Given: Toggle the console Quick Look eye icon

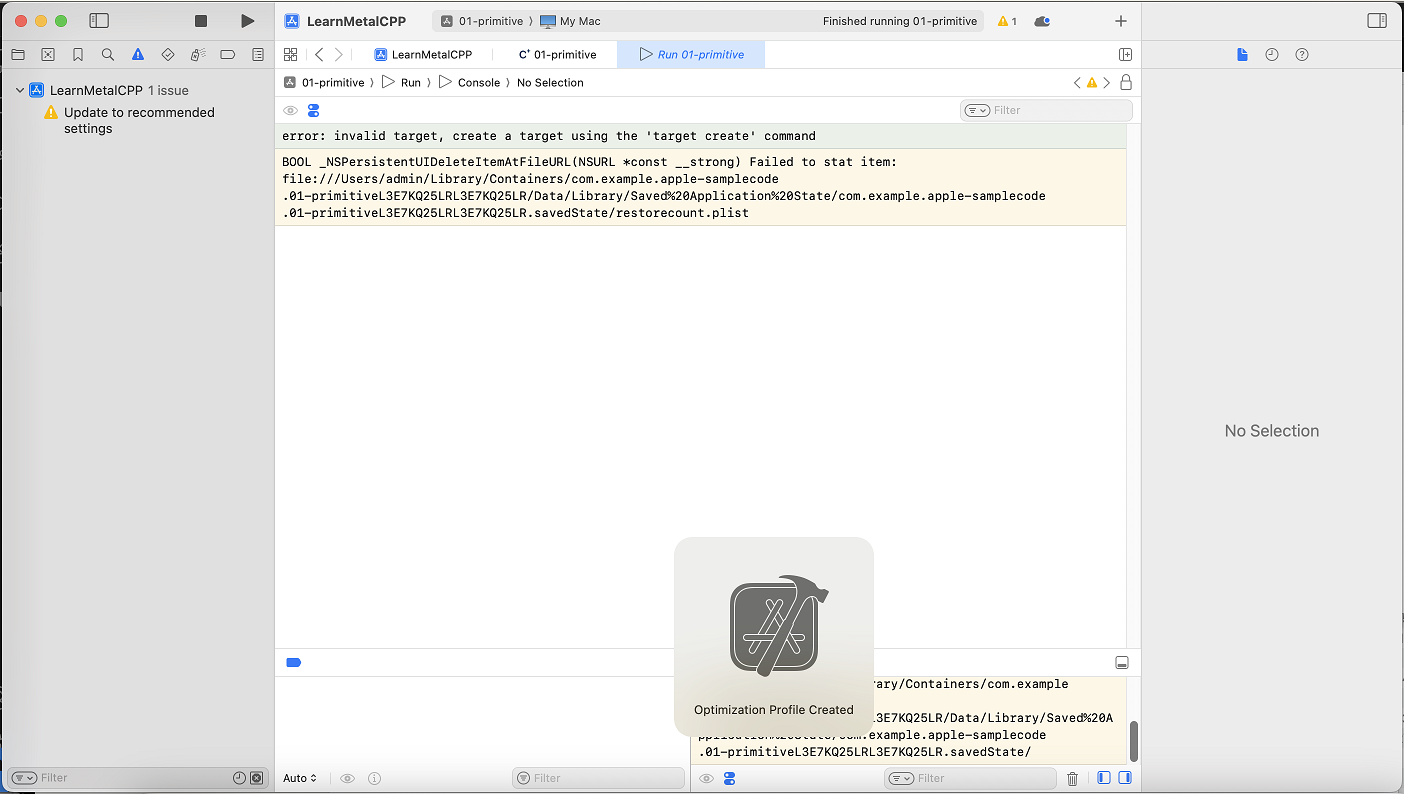Looking at the screenshot, I should (x=290, y=111).
